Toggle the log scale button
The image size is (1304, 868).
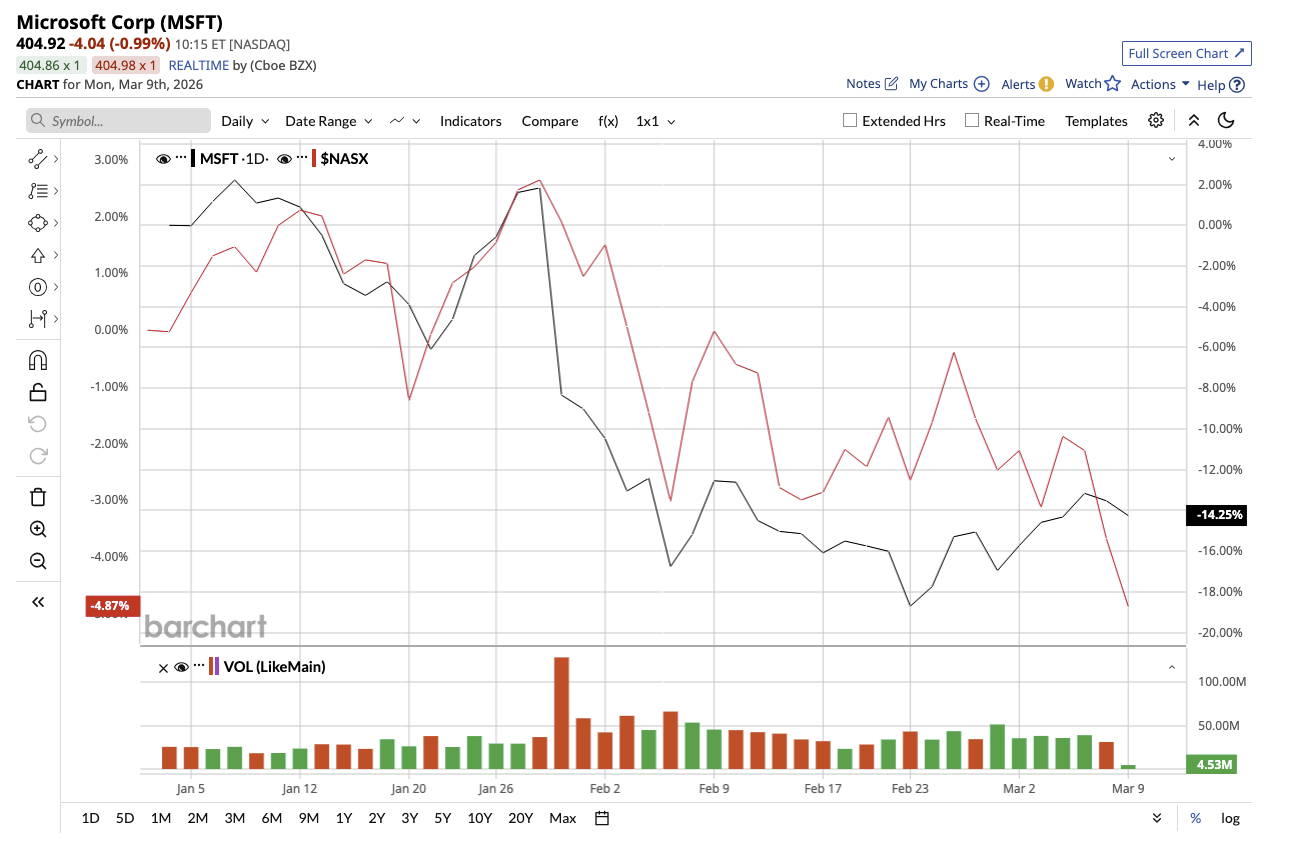coord(1230,818)
